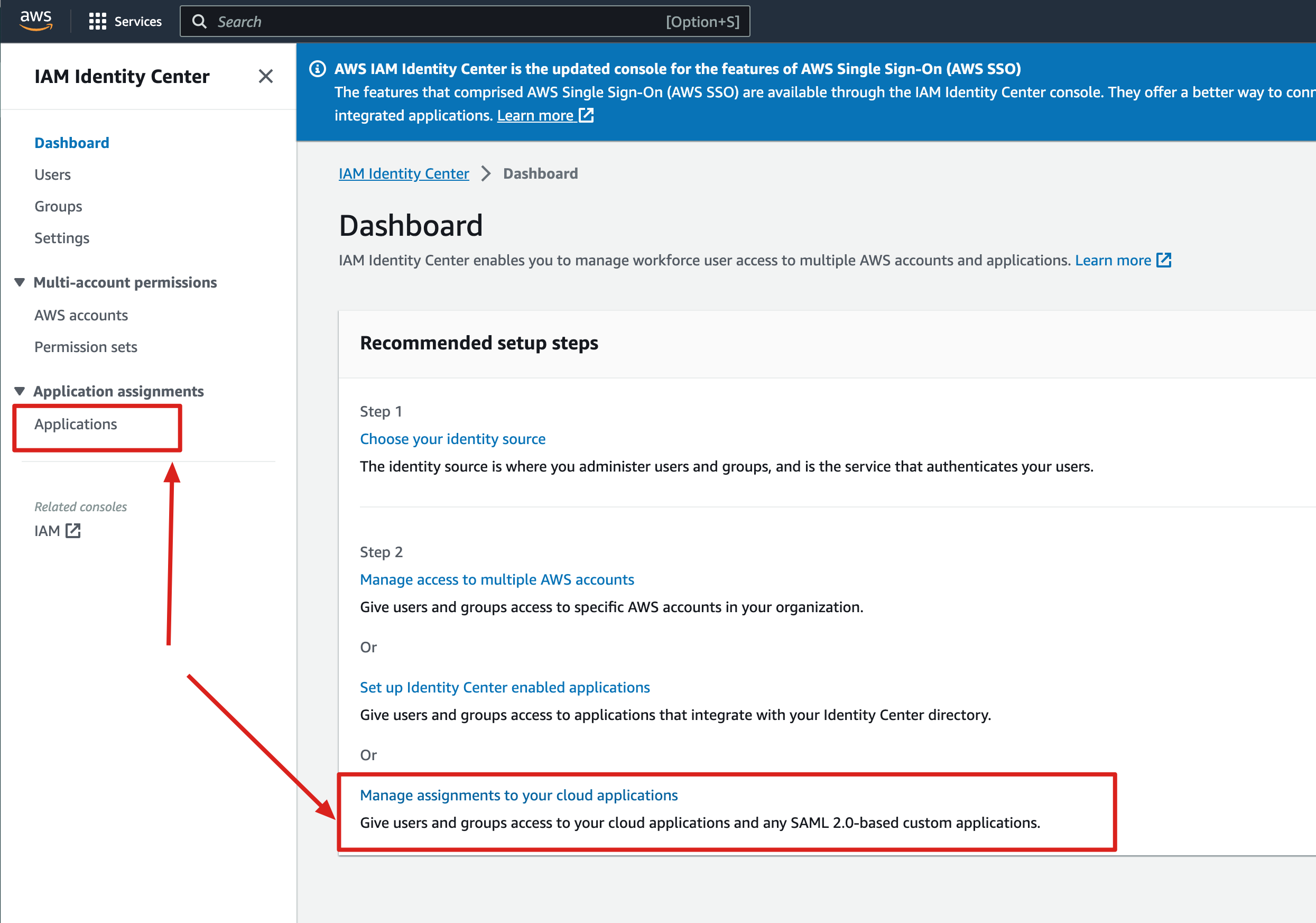Focus the top Search input field
This screenshot has width=1316, height=923.
pyautogui.click(x=465, y=21)
